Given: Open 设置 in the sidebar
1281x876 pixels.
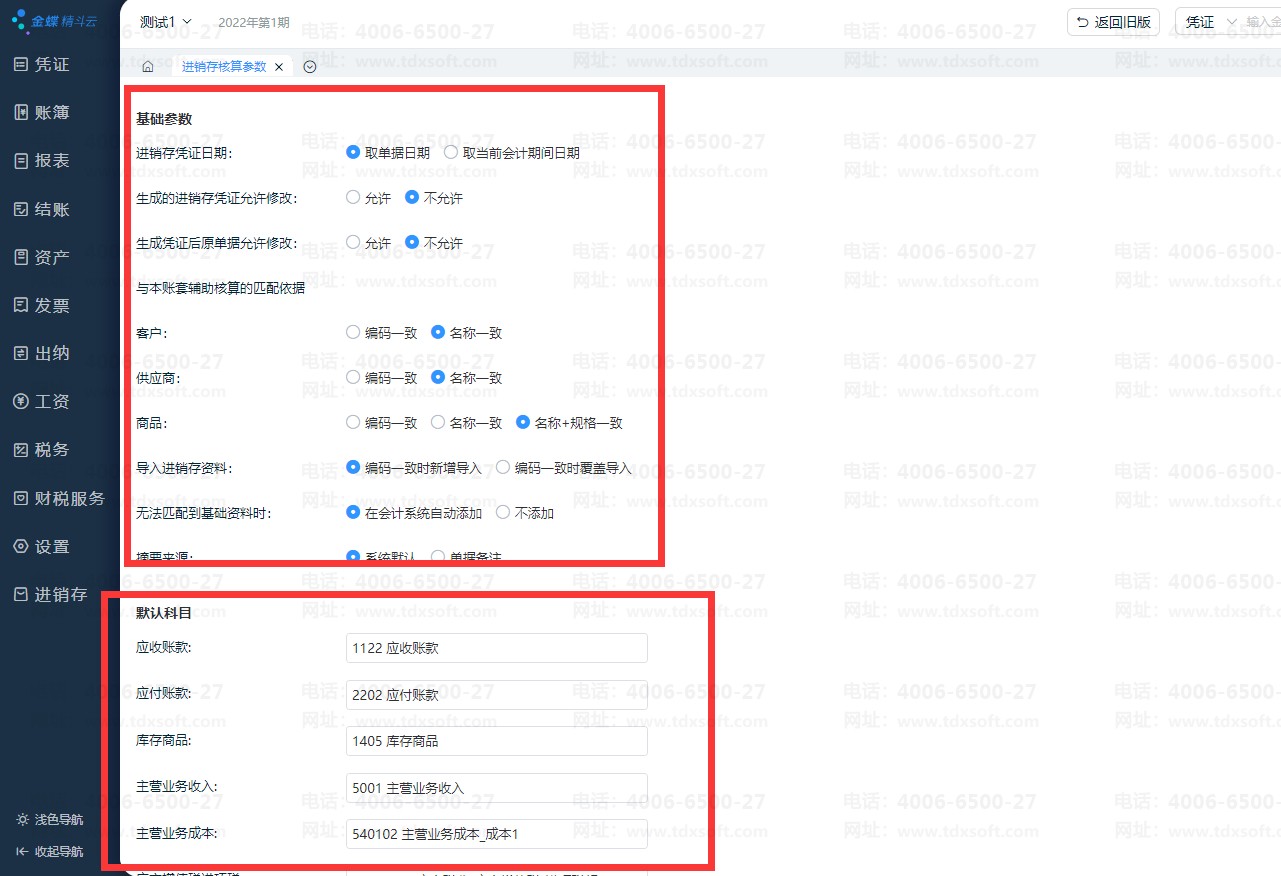Looking at the screenshot, I should click(x=42, y=546).
